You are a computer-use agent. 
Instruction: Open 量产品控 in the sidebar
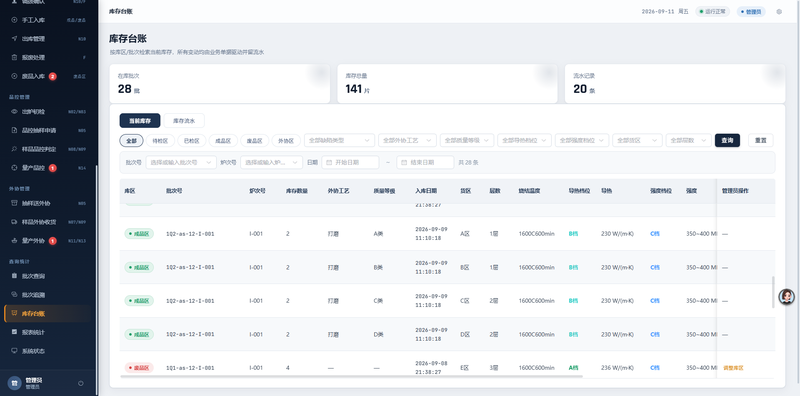coord(48,167)
